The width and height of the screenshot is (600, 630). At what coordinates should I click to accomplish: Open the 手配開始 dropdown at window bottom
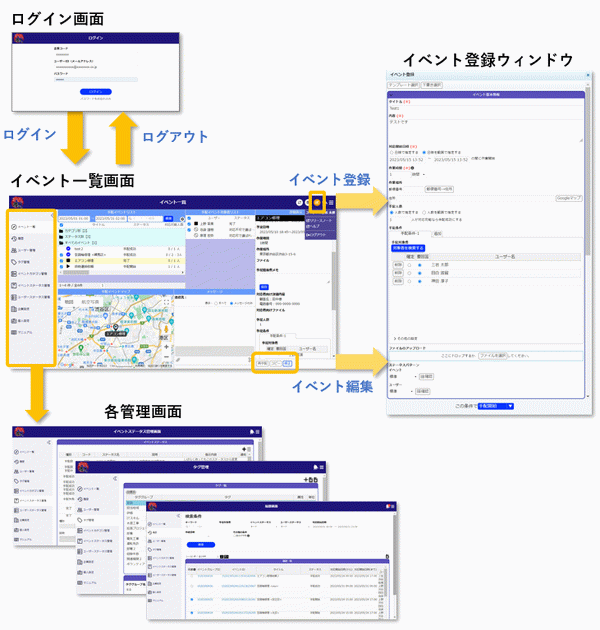click(496, 406)
